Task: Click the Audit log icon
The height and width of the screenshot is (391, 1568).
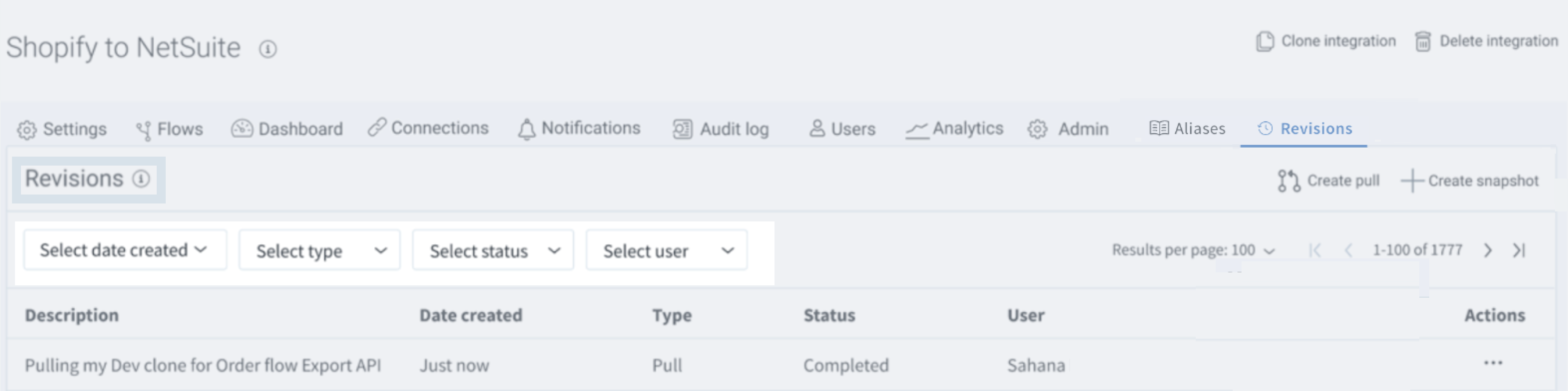Action: point(682,129)
